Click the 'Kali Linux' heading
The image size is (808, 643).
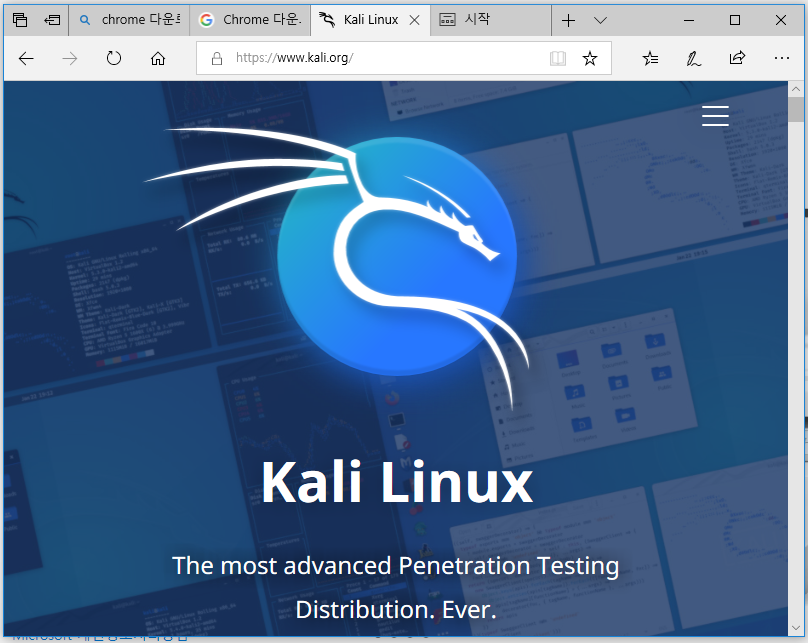[x=397, y=482]
